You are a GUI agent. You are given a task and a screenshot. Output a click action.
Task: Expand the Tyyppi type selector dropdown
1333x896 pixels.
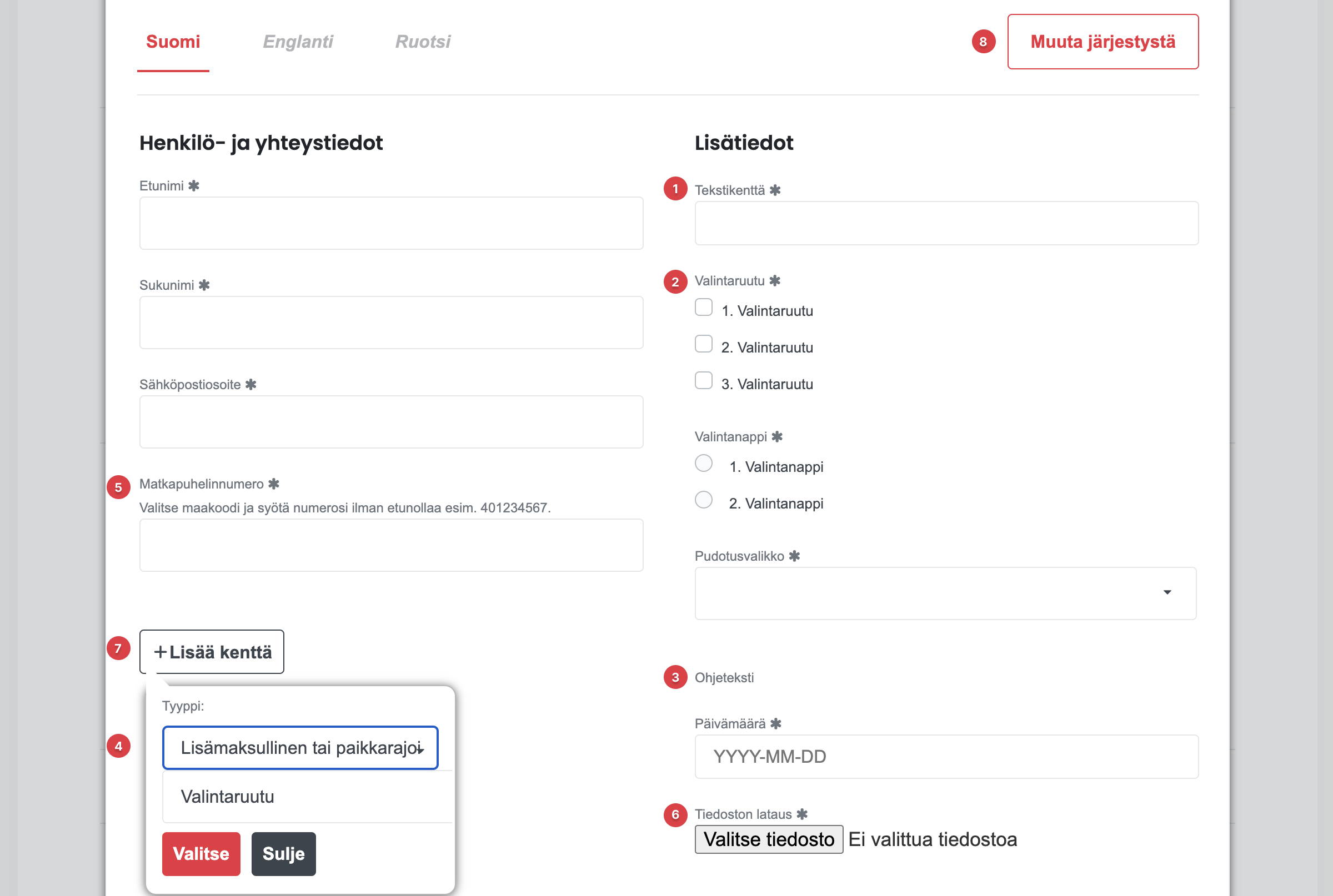[x=300, y=748]
